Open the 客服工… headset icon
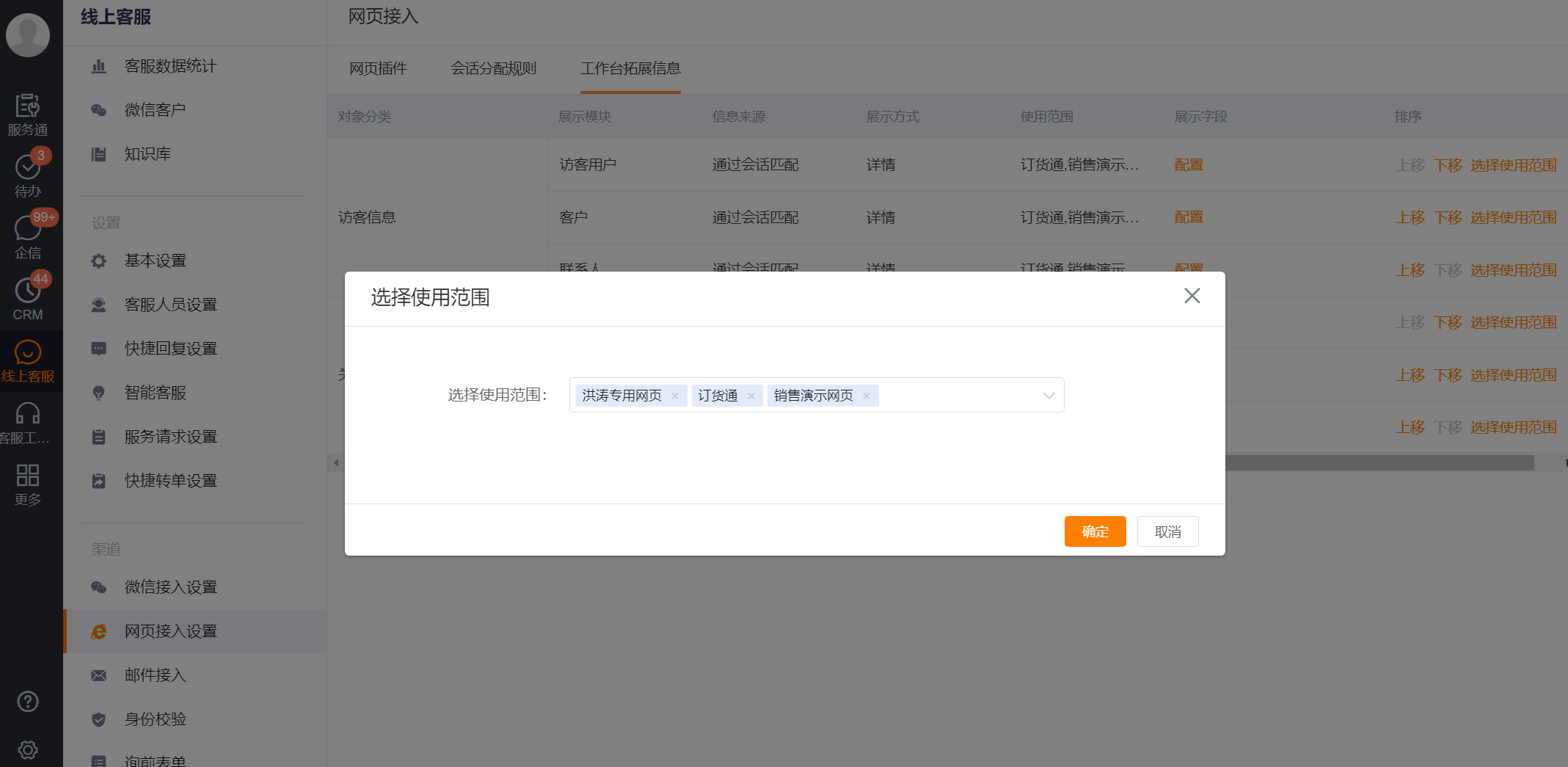Viewport: 1568px width, 767px height. click(x=28, y=424)
